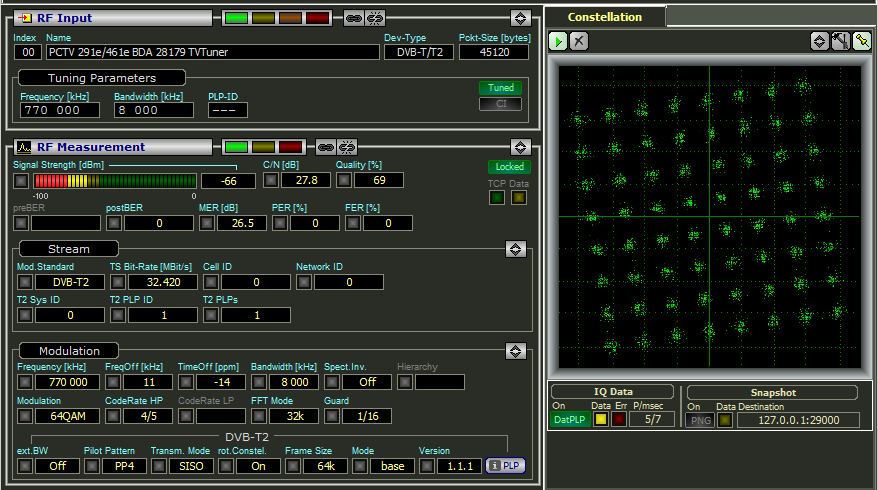Click the yellow pin icon in Constellation panel
This screenshot has width=878, height=490.
pyautogui.click(x=861, y=41)
